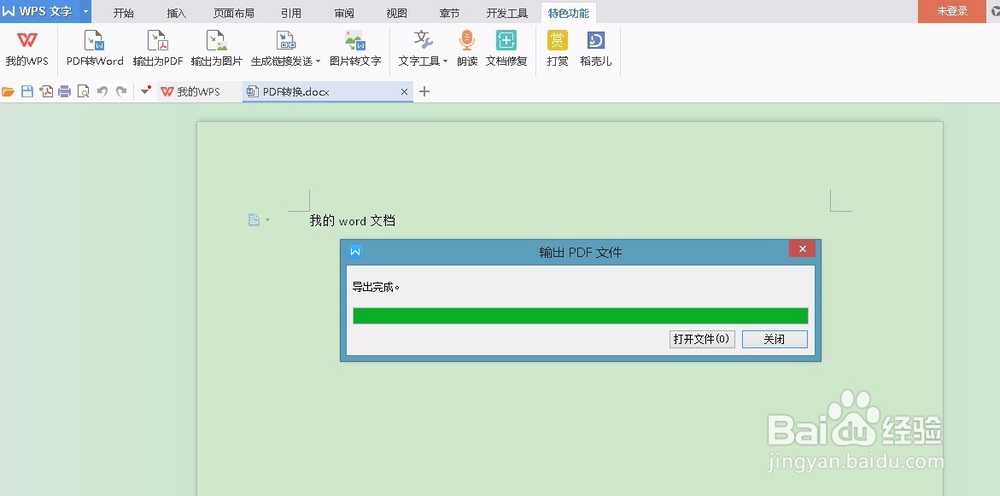Click the 我的 word 文档 text line
Screen dimensions: 1000x496
(352, 221)
